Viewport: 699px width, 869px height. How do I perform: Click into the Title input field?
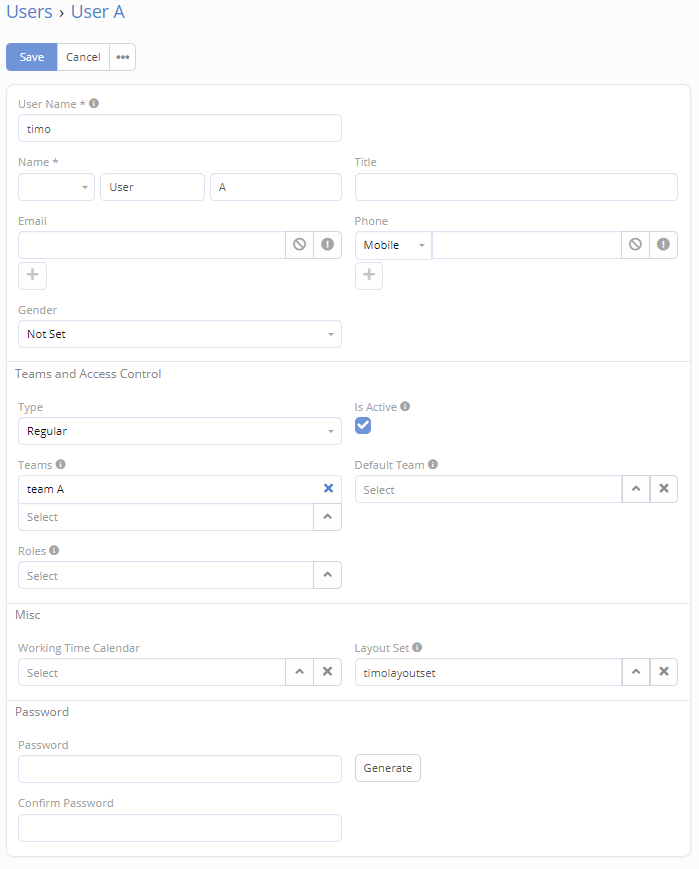tap(516, 187)
